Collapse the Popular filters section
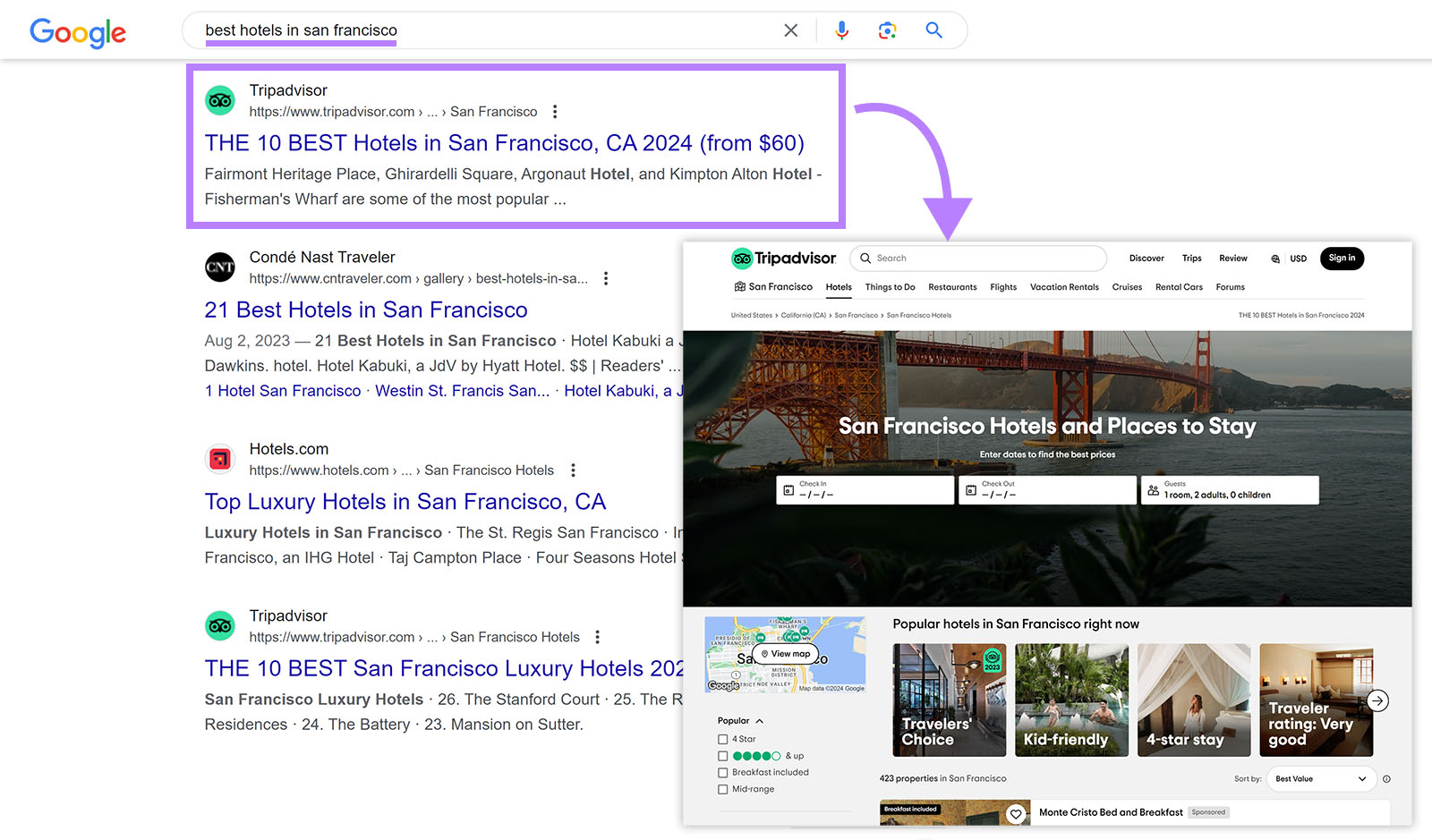 click(x=758, y=720)
